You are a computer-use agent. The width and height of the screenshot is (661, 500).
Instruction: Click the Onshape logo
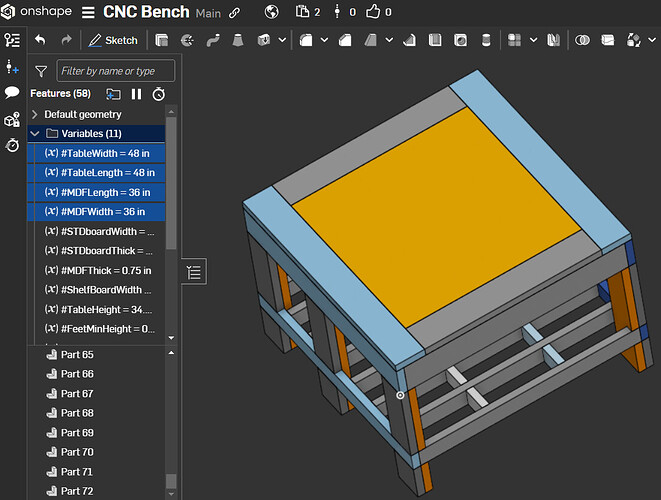coord(36,11)
